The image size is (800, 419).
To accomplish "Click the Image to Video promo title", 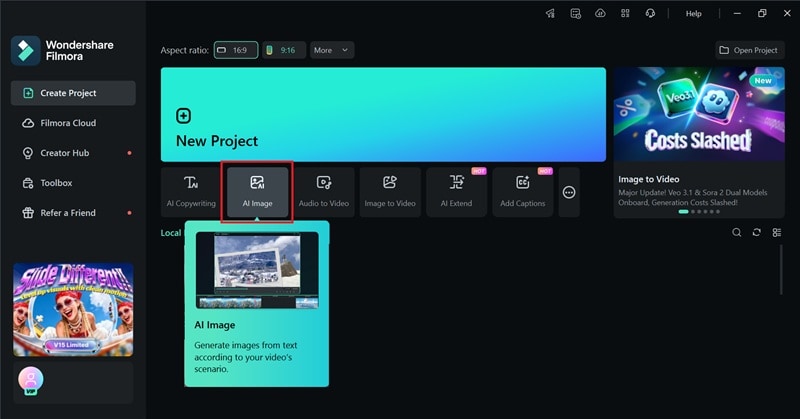I will [x=648, y=179].
